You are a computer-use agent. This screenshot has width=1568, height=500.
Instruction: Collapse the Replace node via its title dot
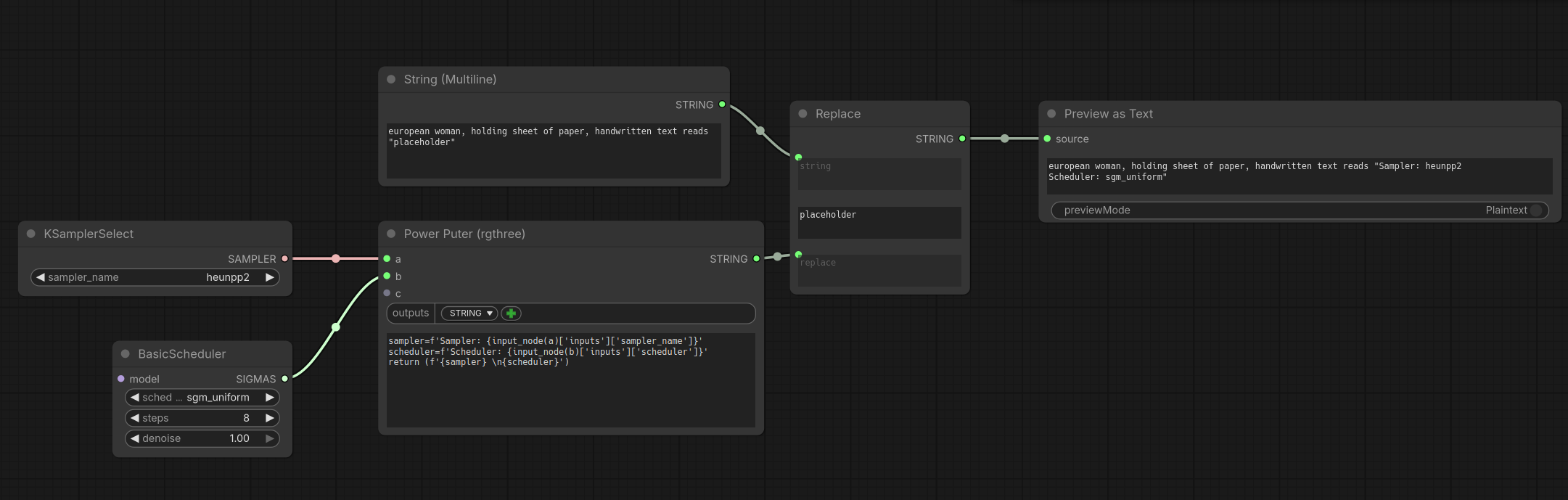click(803, 114)
